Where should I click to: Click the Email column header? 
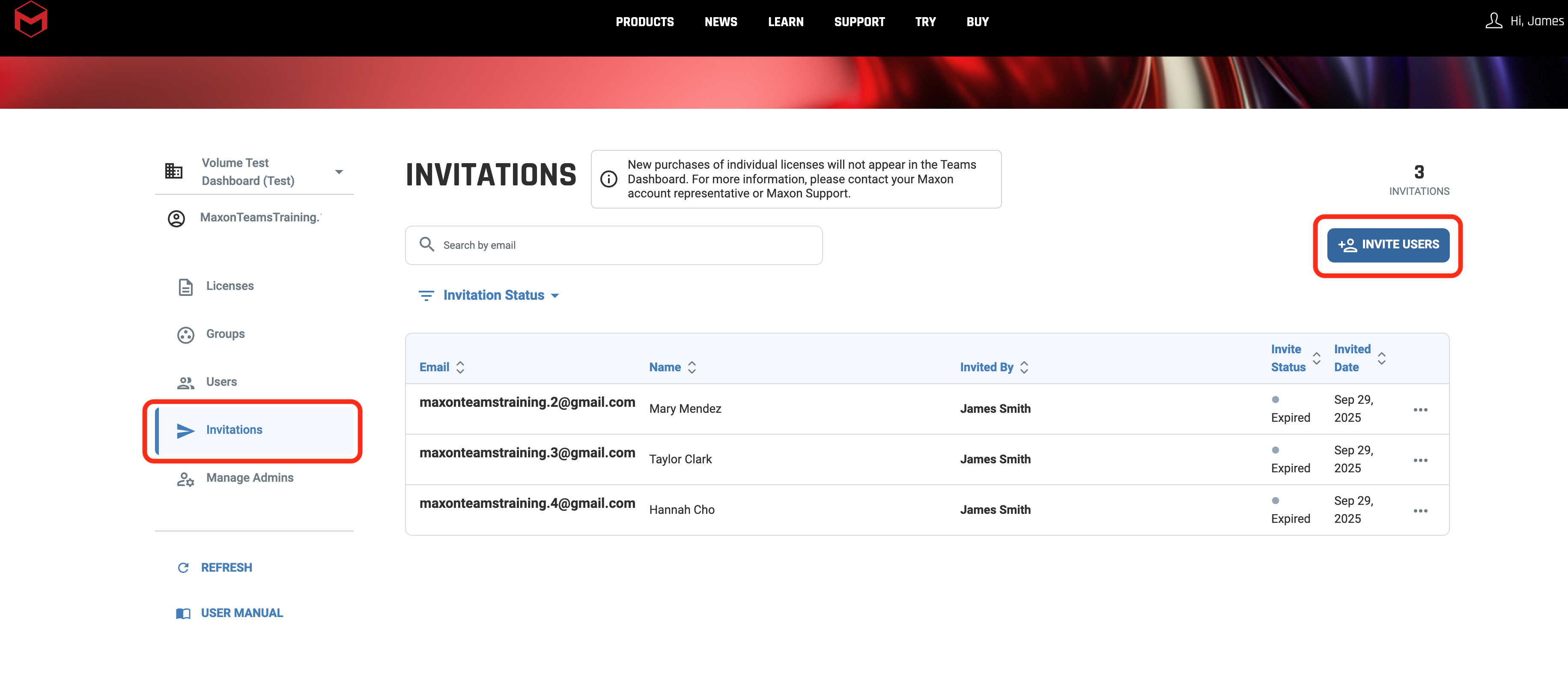434,367
